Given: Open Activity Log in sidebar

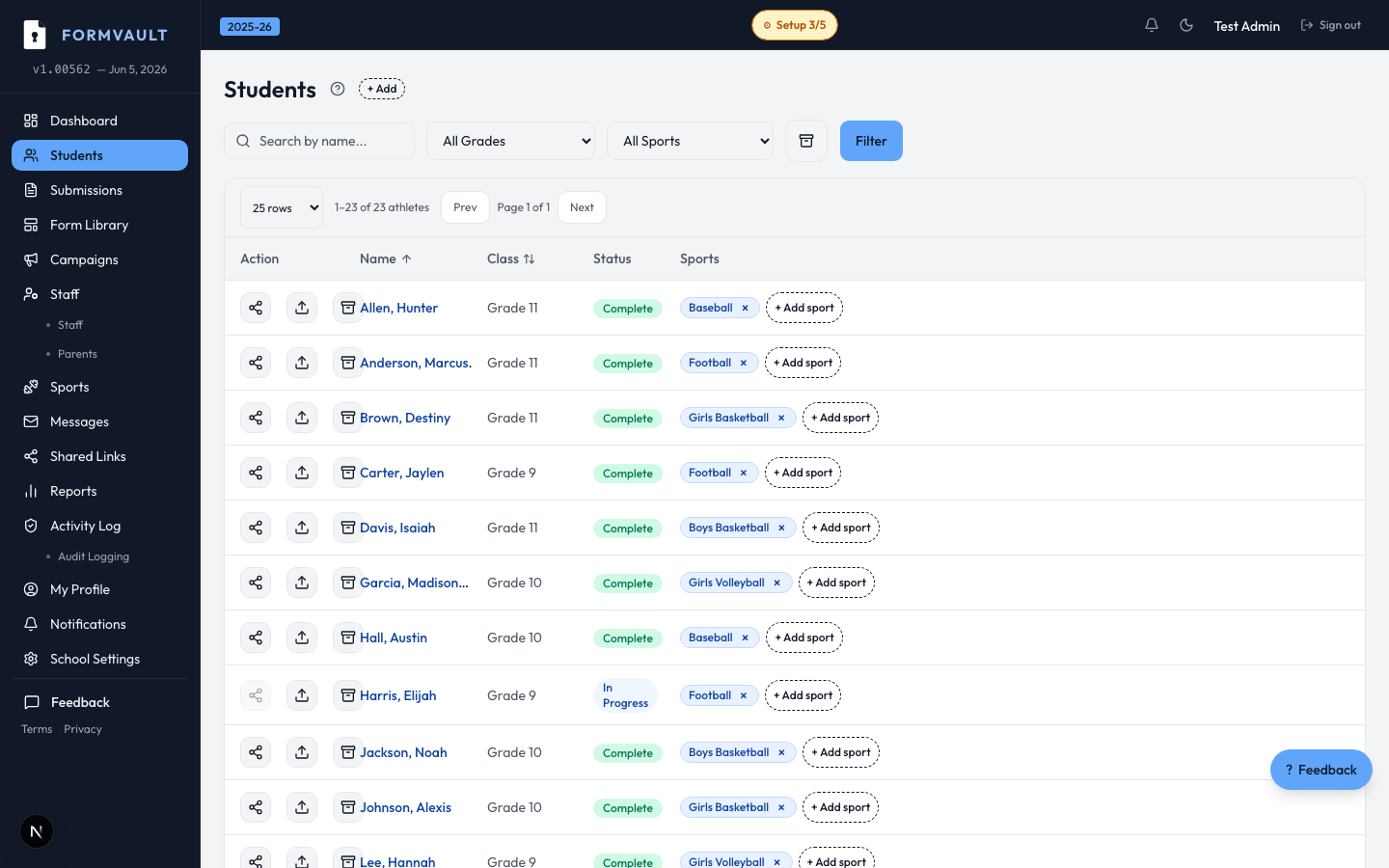Looking at the screenshot, I should click(99, 526).
